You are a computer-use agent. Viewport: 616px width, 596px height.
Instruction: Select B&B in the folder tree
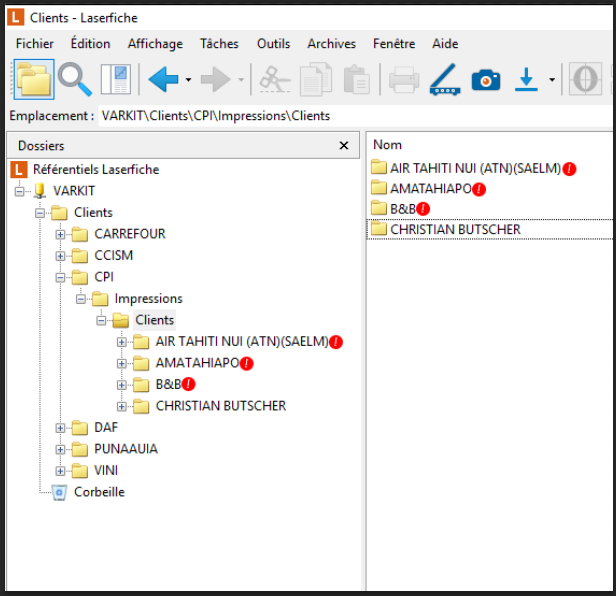(168, 384)
